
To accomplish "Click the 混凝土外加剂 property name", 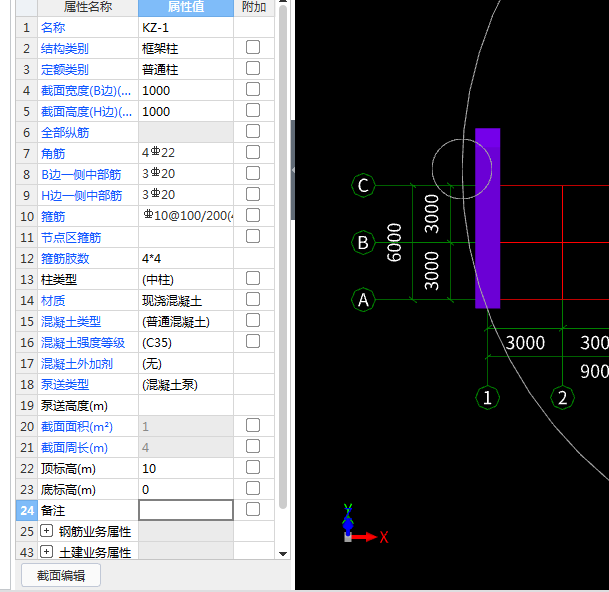I will 77,364.
